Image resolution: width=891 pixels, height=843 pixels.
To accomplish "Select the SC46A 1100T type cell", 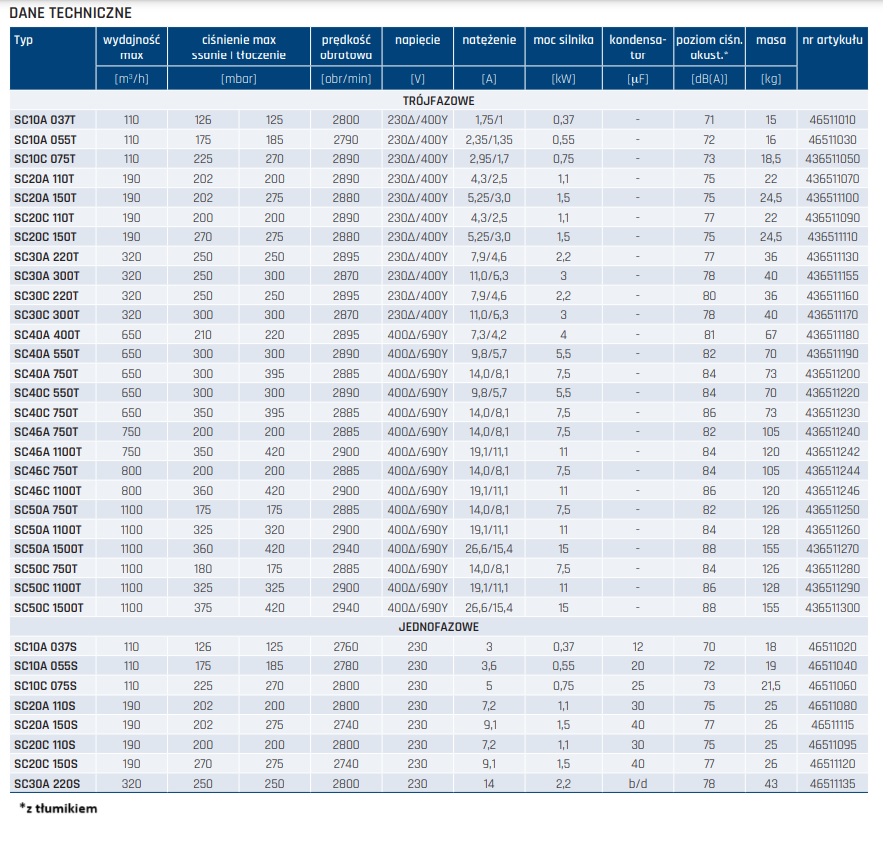I will [x=49, y=452].
